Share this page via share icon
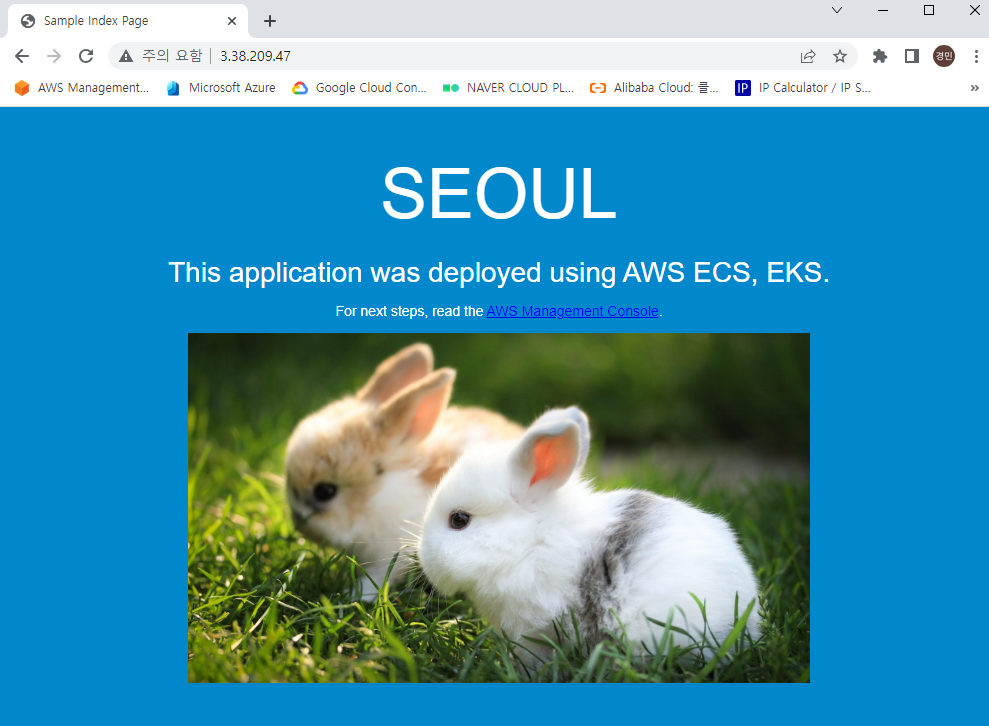This screenshot has height=726, width=989. pos(808,56)
